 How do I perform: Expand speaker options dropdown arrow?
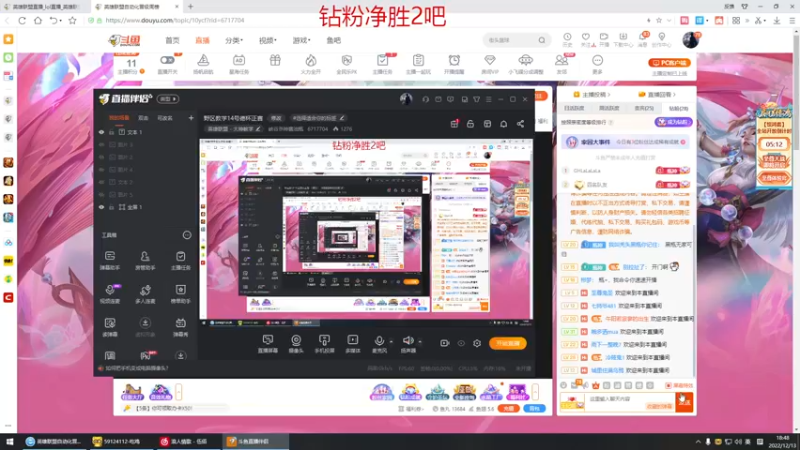420,341
